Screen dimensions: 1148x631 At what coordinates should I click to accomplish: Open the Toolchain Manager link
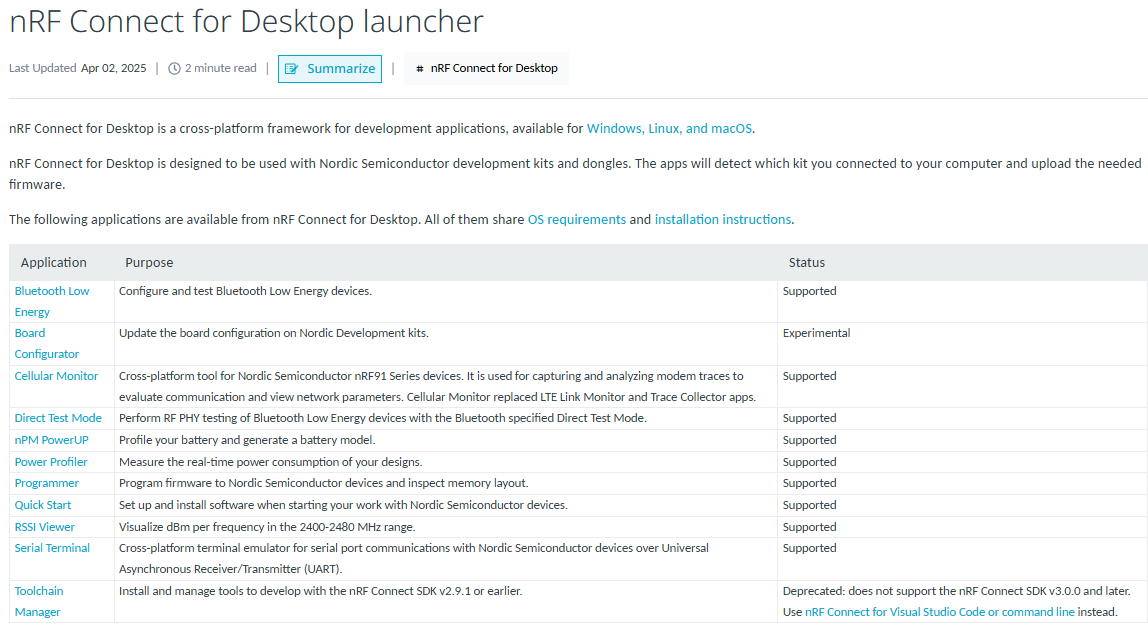(x=39, y=602)
